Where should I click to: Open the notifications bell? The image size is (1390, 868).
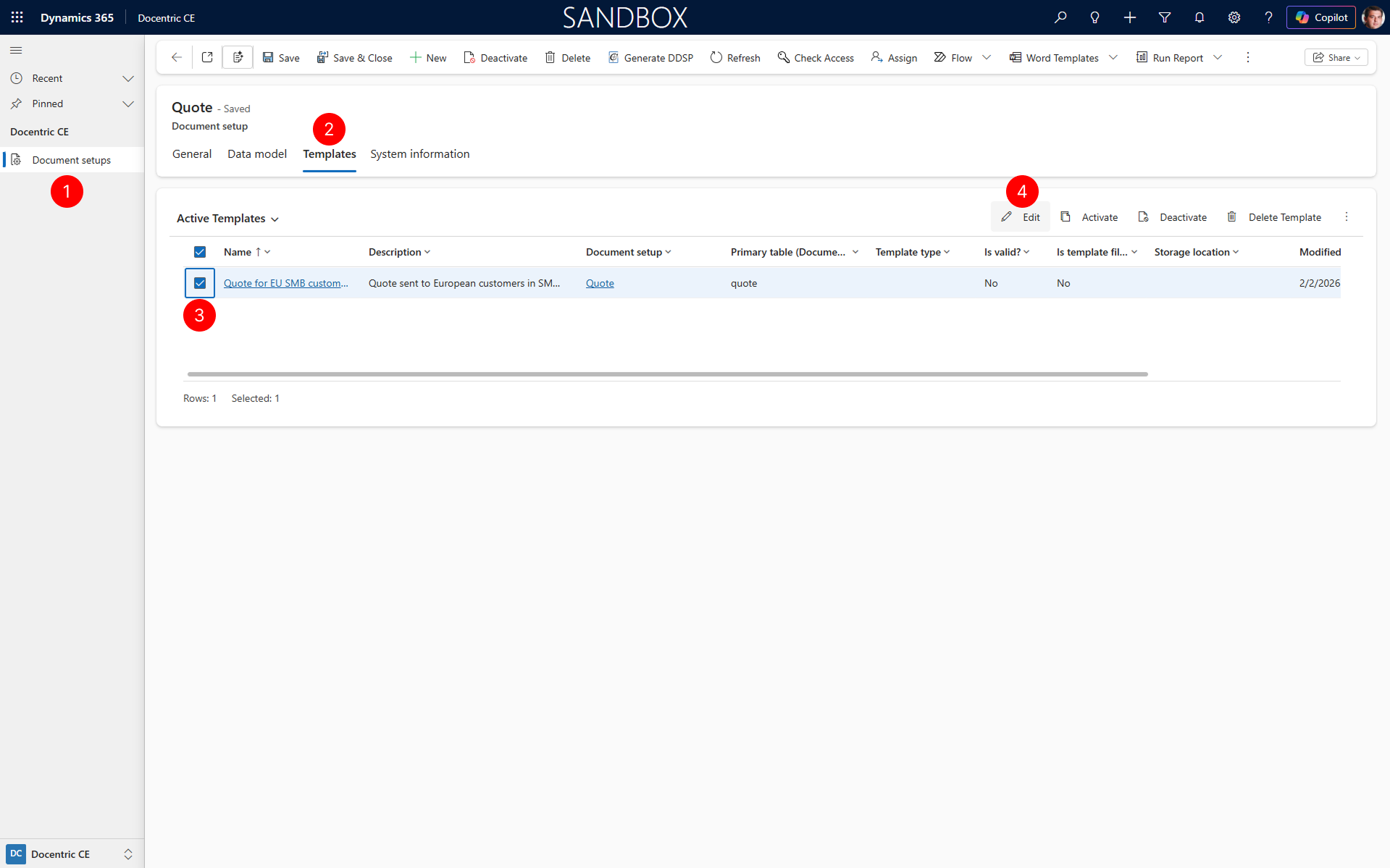pyautogui.click(x=1199, y=17)
